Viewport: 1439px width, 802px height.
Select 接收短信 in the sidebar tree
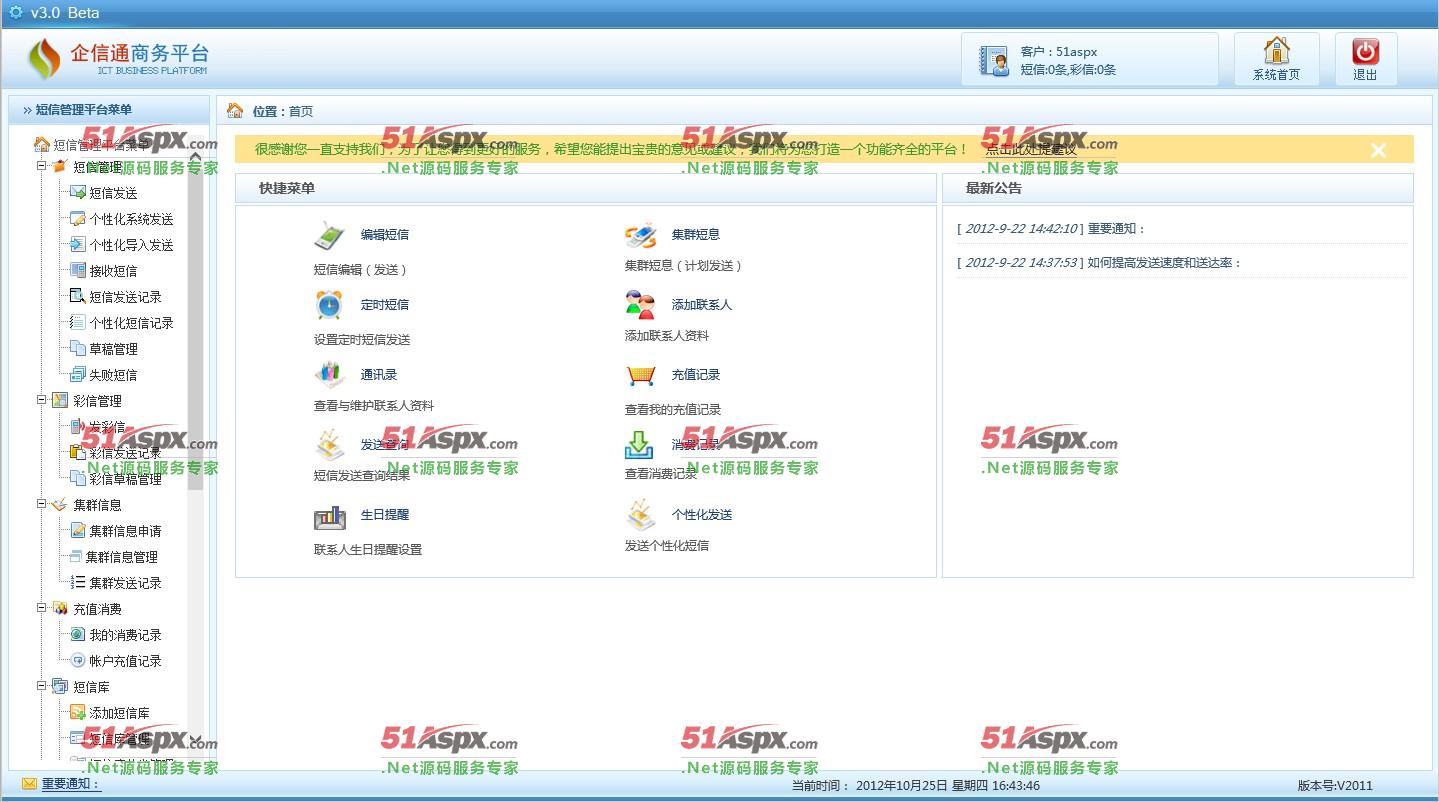114,271
